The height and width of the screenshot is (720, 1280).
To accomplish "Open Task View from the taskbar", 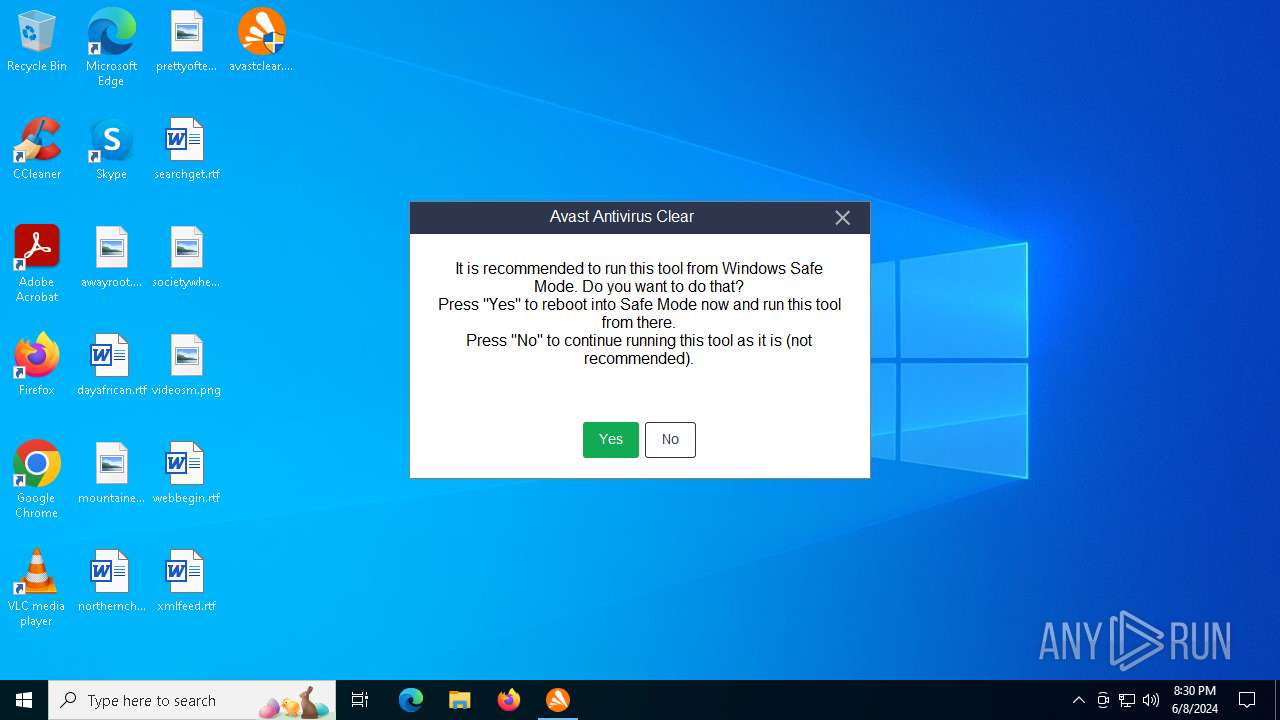I will tap(360, 700).
